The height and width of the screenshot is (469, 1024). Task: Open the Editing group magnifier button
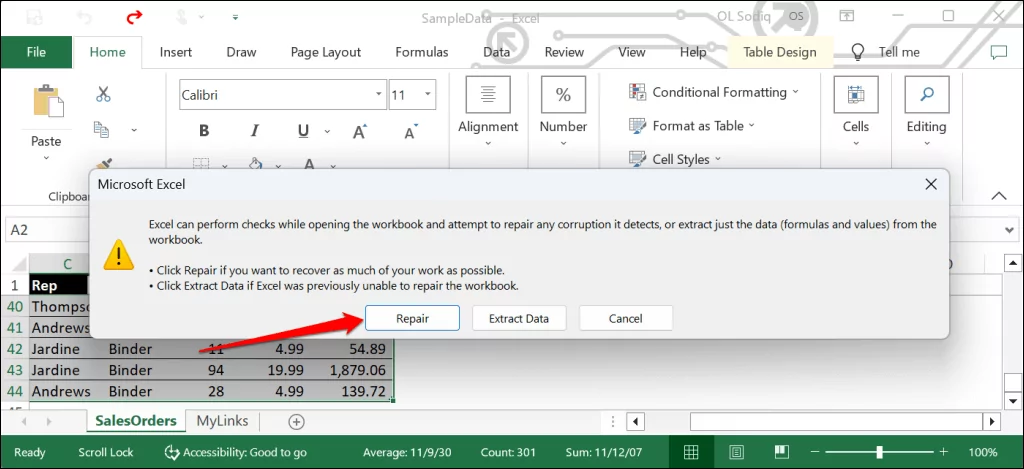tap(926, 95)
